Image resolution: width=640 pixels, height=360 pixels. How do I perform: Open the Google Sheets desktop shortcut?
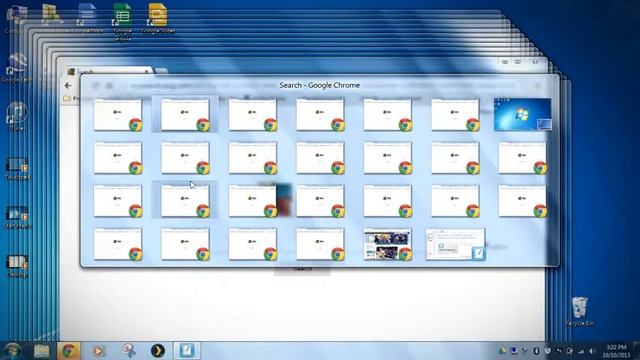click(x=122, y=21)
